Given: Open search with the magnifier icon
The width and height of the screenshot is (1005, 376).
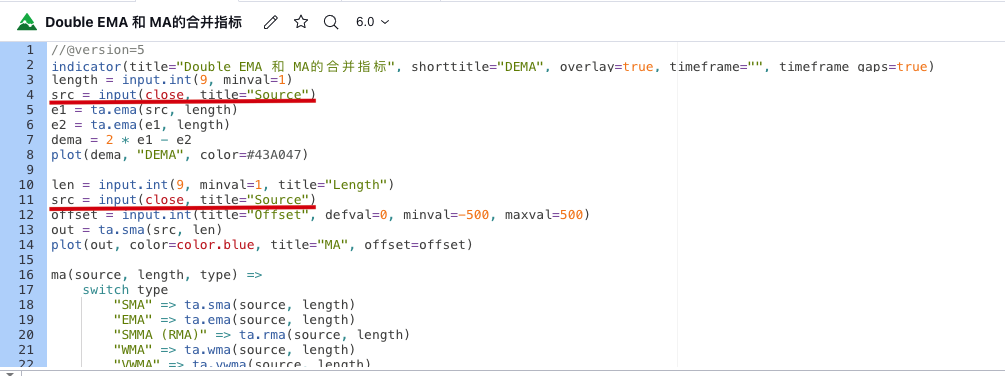Looking at the screenshot, I should click(331, 22).
